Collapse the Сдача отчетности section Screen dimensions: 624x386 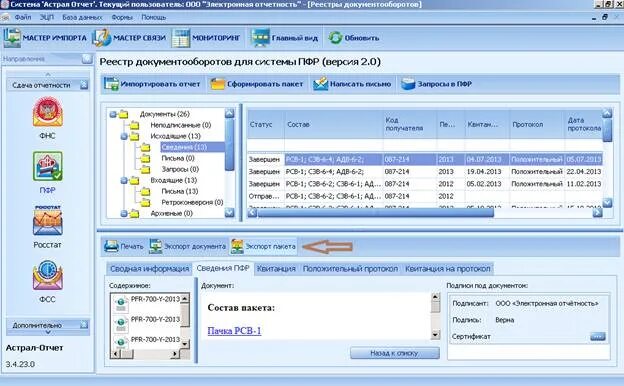(x=84, y=85)
